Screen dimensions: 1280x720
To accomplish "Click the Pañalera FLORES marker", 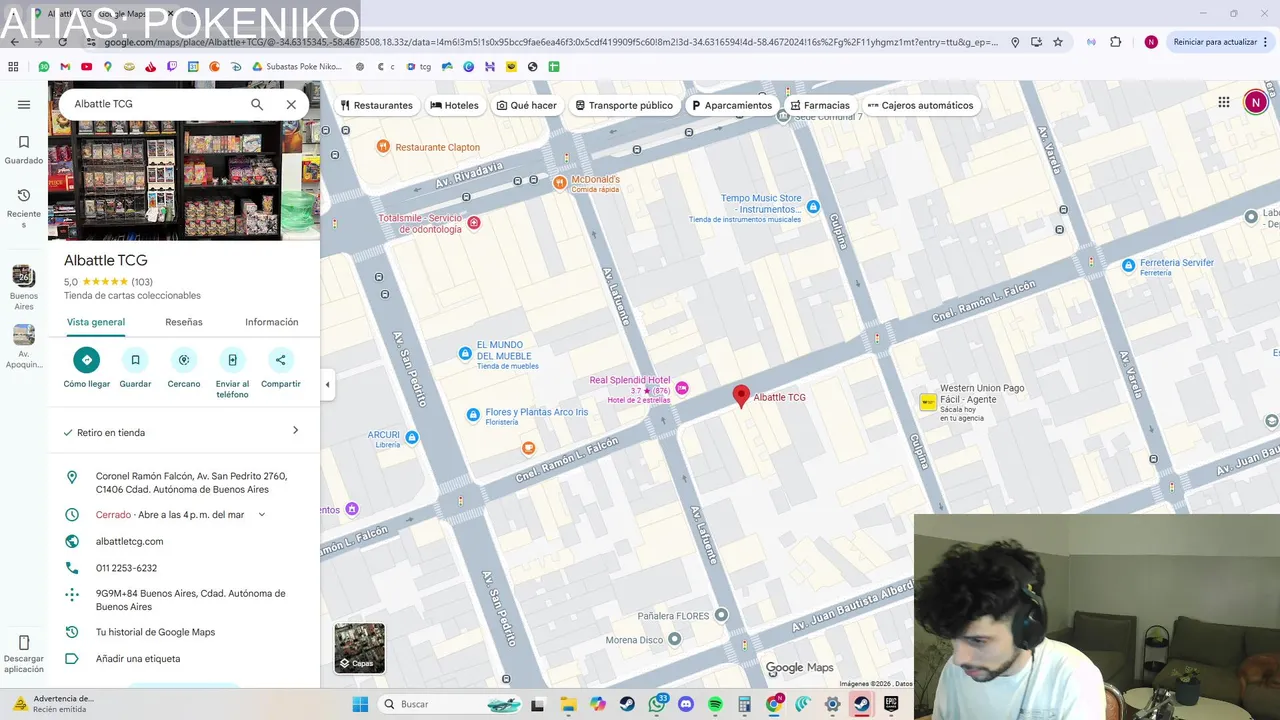I will pyautogui.click(x=721, y=615).
